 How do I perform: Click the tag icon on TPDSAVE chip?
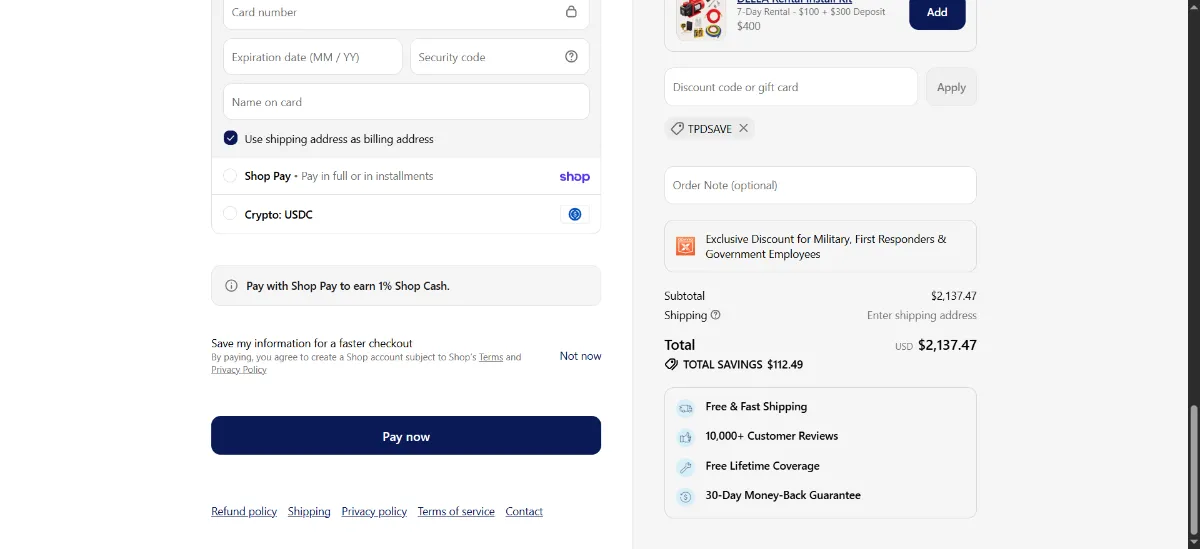tap(677, 129)
